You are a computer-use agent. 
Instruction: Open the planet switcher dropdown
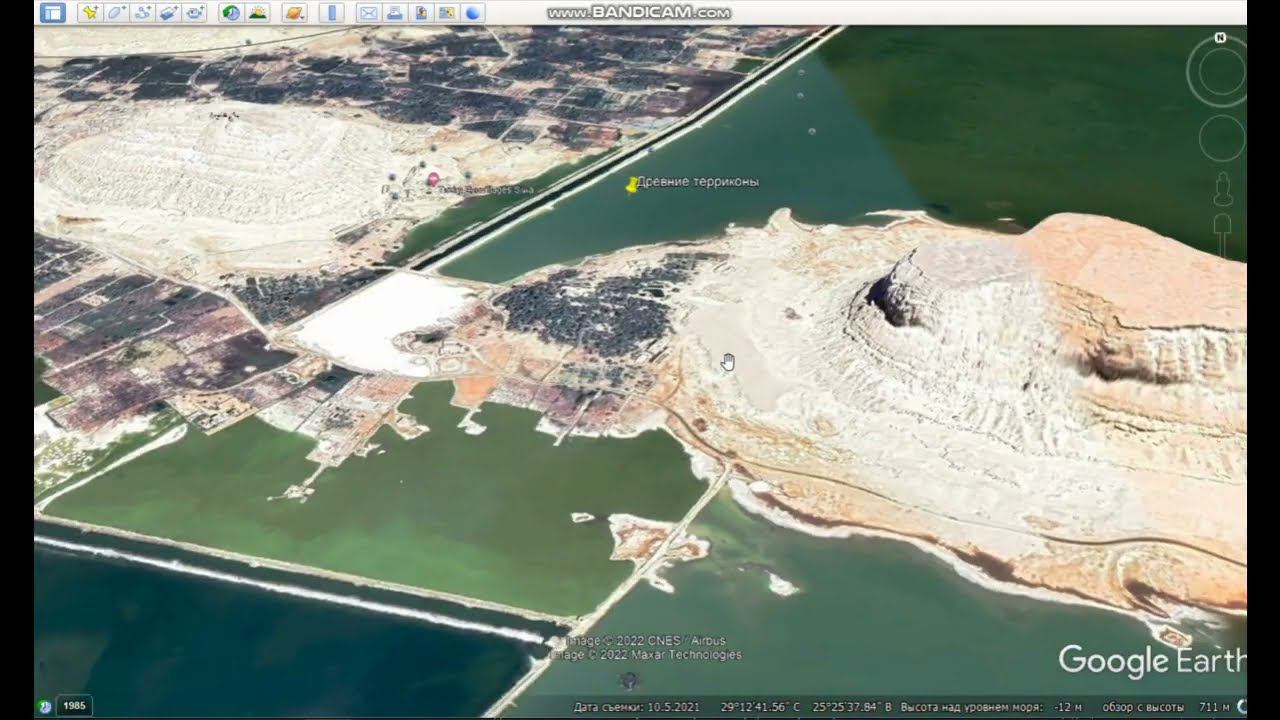[294, 13]
